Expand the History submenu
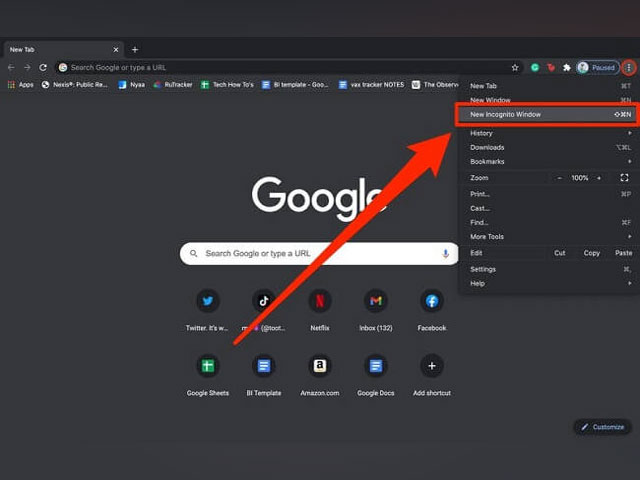640x480 pixels. point(550,133)
